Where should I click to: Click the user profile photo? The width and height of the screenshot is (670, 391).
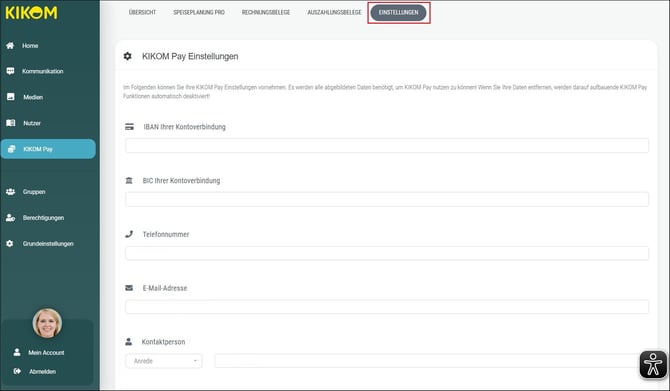click(x=47, y=323)
